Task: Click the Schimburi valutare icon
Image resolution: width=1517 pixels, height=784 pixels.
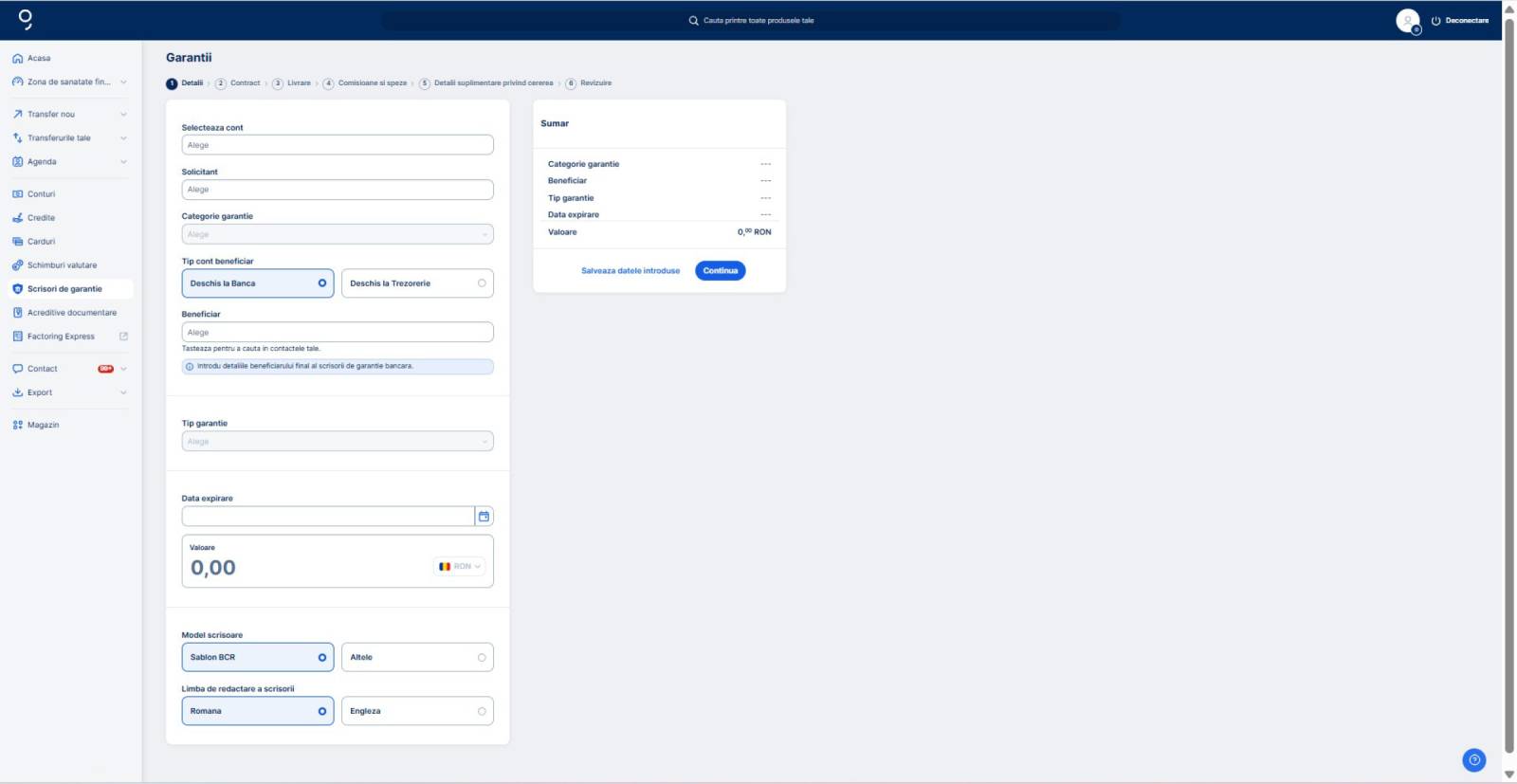Action: [17, 265]
